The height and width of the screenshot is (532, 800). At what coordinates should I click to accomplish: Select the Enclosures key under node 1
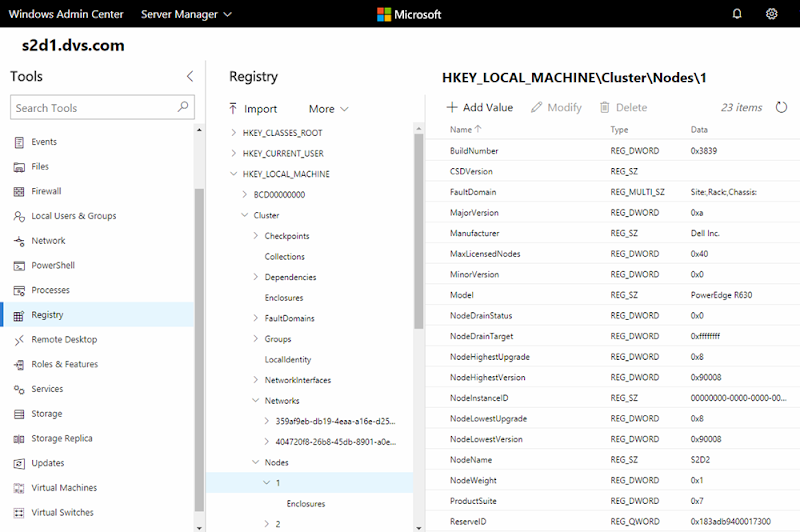[306, 503]
